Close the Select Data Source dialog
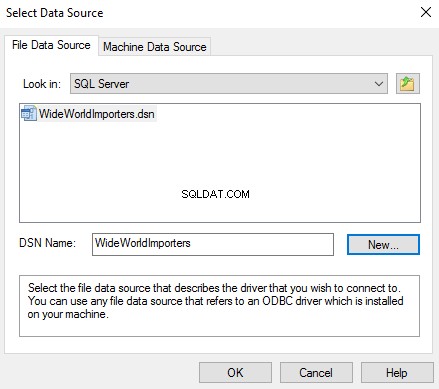This screenshot has width=439, height=389. pos(426,13)
